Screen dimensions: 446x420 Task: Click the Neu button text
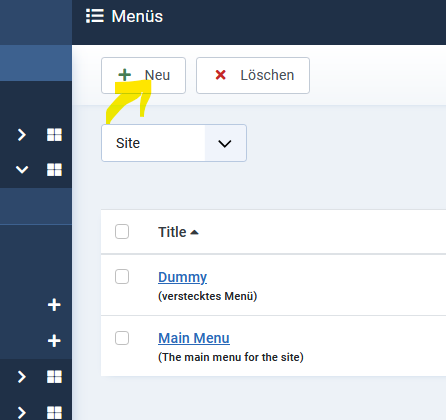pos(157,75)
